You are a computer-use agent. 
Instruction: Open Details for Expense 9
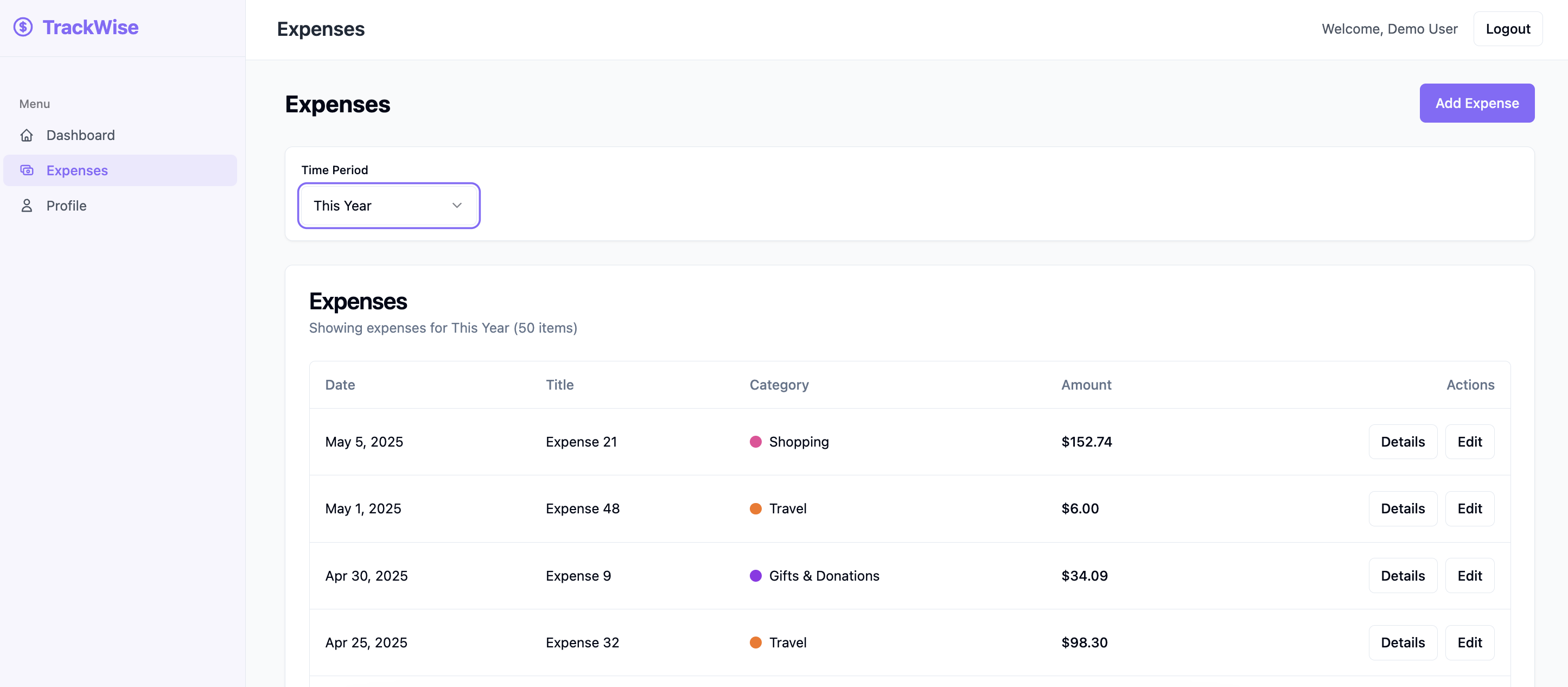[1402, 576]
